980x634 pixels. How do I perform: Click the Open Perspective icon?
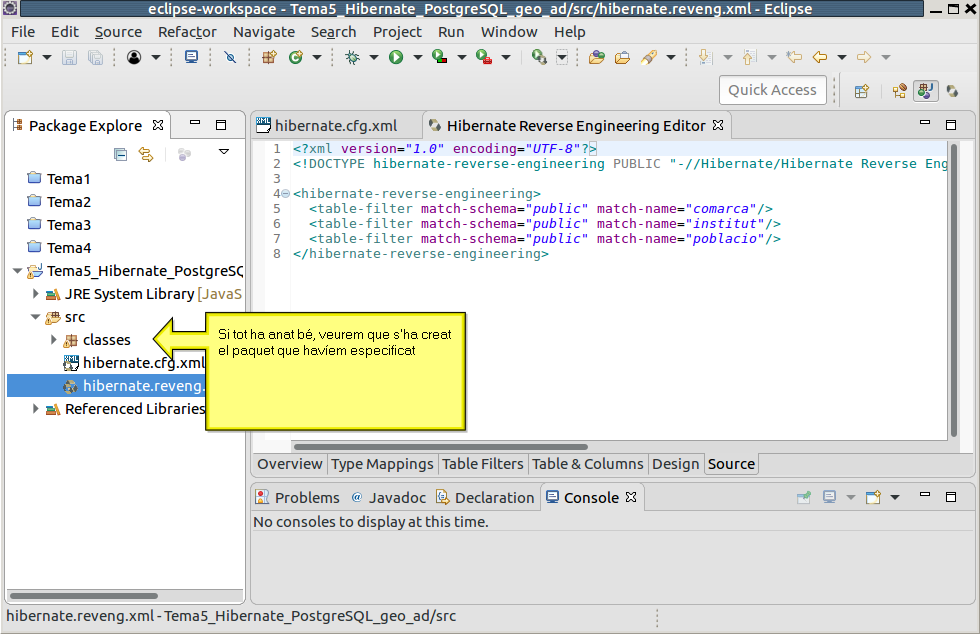point(862,91)
